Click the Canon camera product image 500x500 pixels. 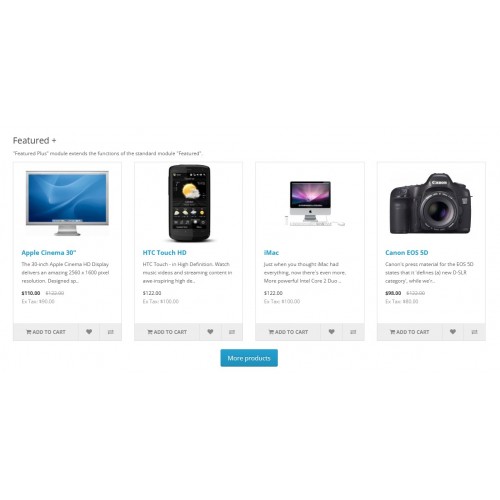coord(431,203)
